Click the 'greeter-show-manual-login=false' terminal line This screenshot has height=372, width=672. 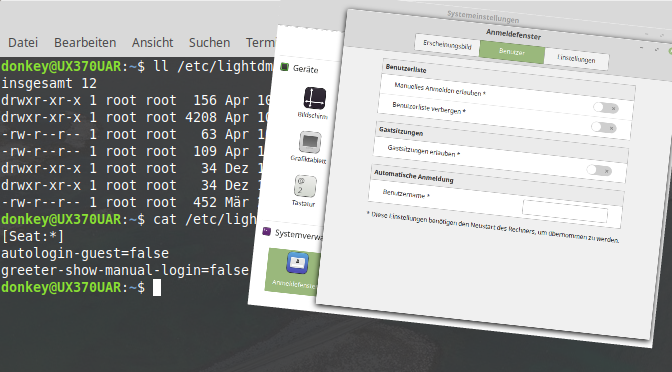coord(125,270)
